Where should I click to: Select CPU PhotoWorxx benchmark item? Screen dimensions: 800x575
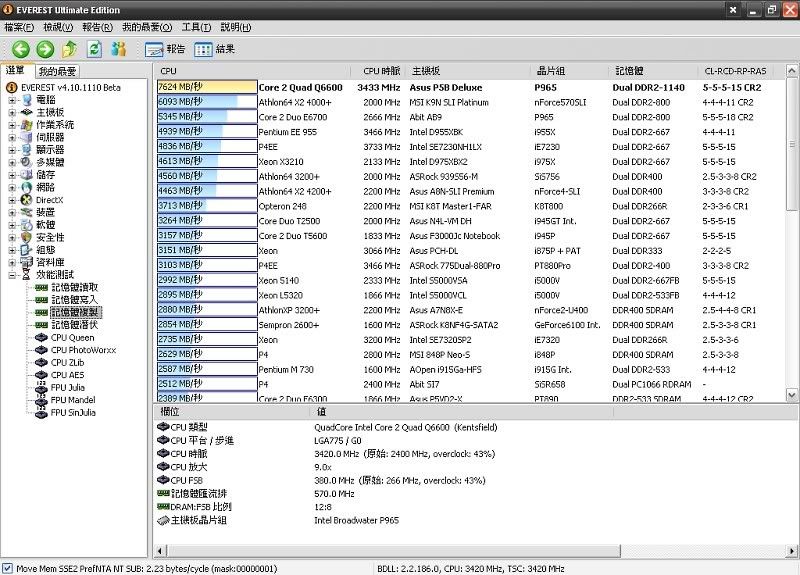coord(85,350)
